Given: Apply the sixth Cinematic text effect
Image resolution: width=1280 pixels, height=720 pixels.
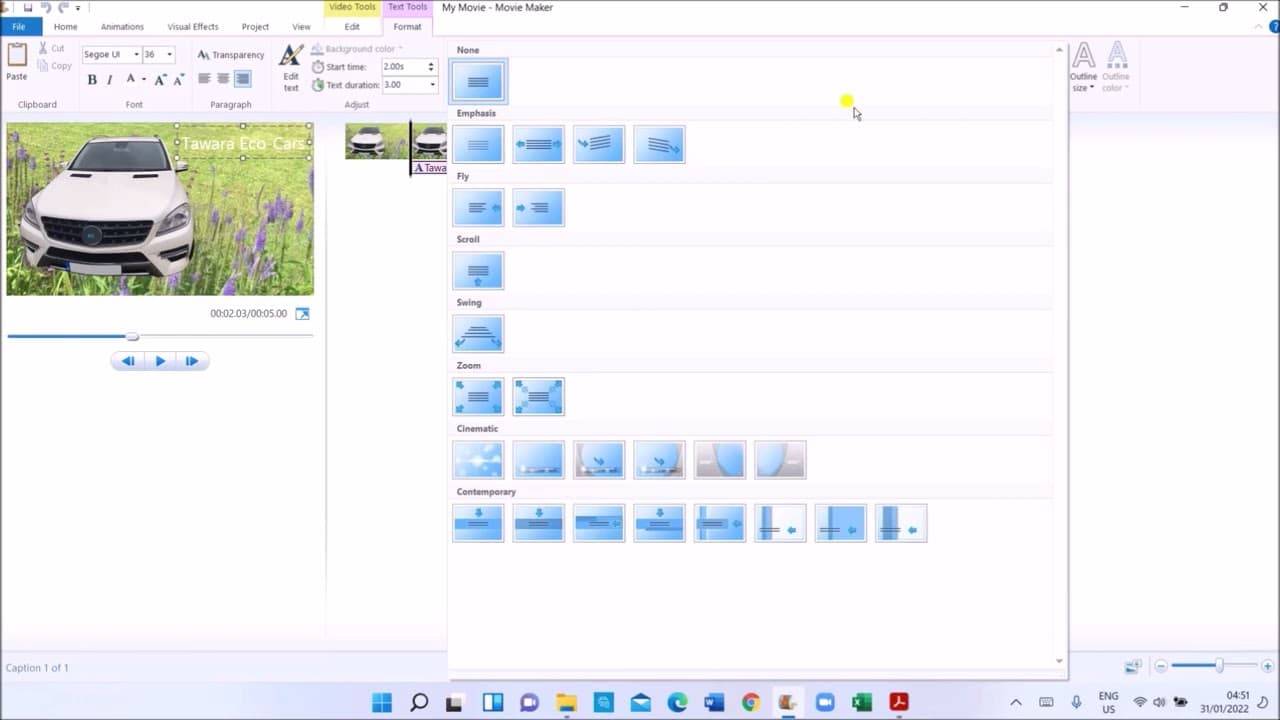Looking at the screenshot, I should [x=780, y=459].
